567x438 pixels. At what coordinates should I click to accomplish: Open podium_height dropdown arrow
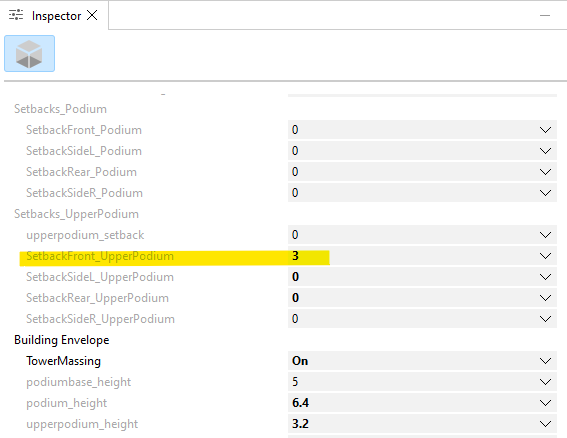point(545,403)
